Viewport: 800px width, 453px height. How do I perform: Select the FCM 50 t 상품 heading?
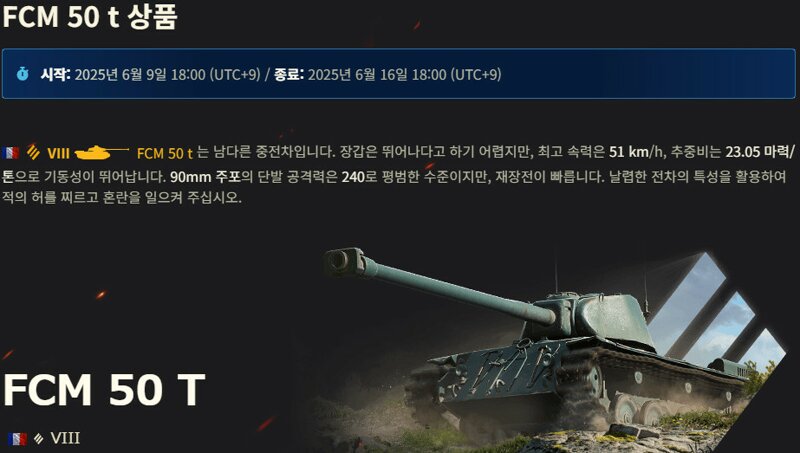90,16
